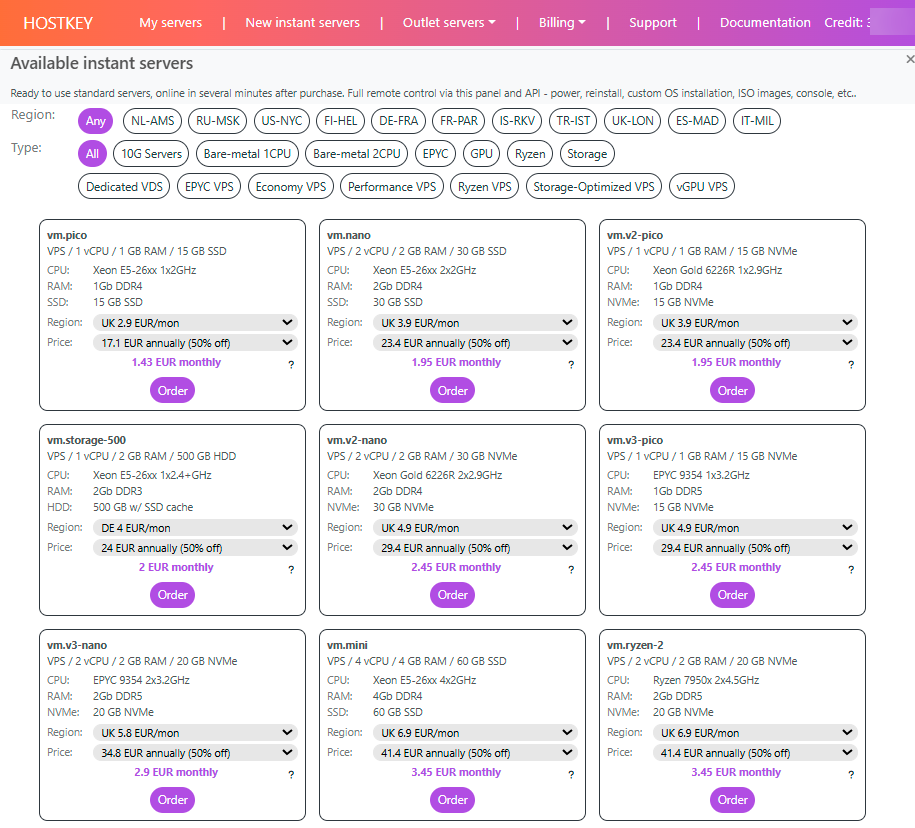Select the GPU server type filter
This screenshot has width=915, height=828.
482,154
